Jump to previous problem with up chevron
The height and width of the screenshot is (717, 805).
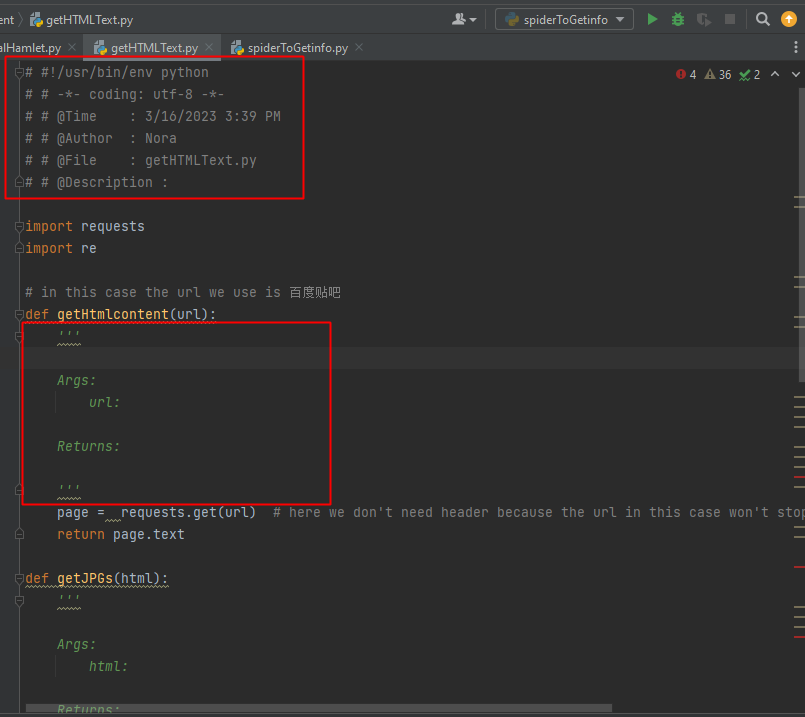coord(773,73)
